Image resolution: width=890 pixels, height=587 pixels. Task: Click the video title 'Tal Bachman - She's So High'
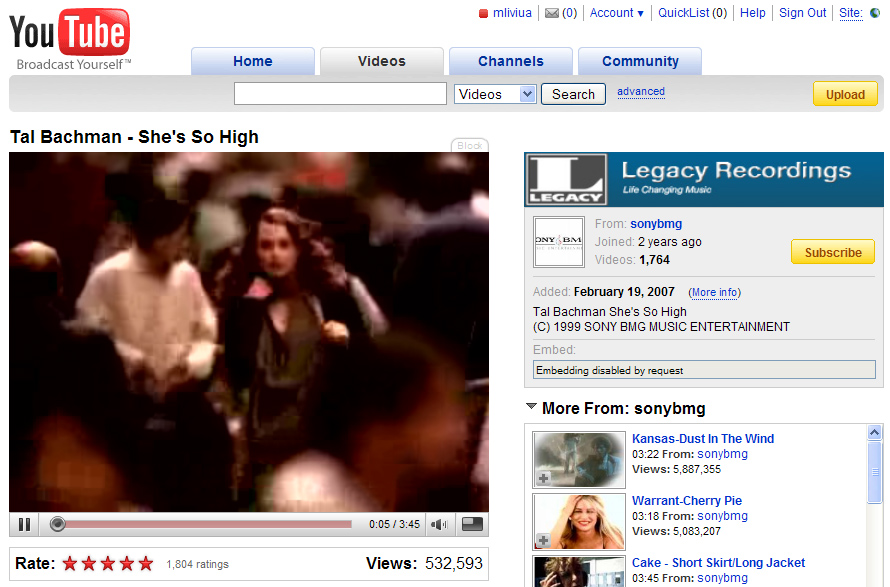click(135, 137)
